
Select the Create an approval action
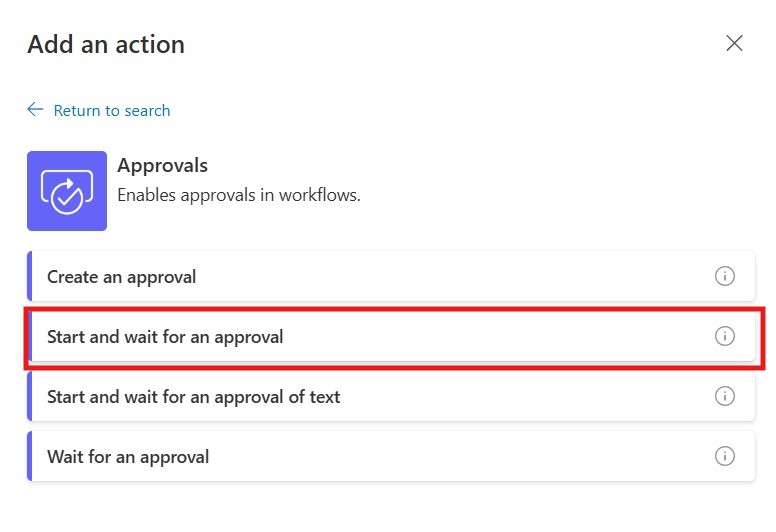point(121,277)
